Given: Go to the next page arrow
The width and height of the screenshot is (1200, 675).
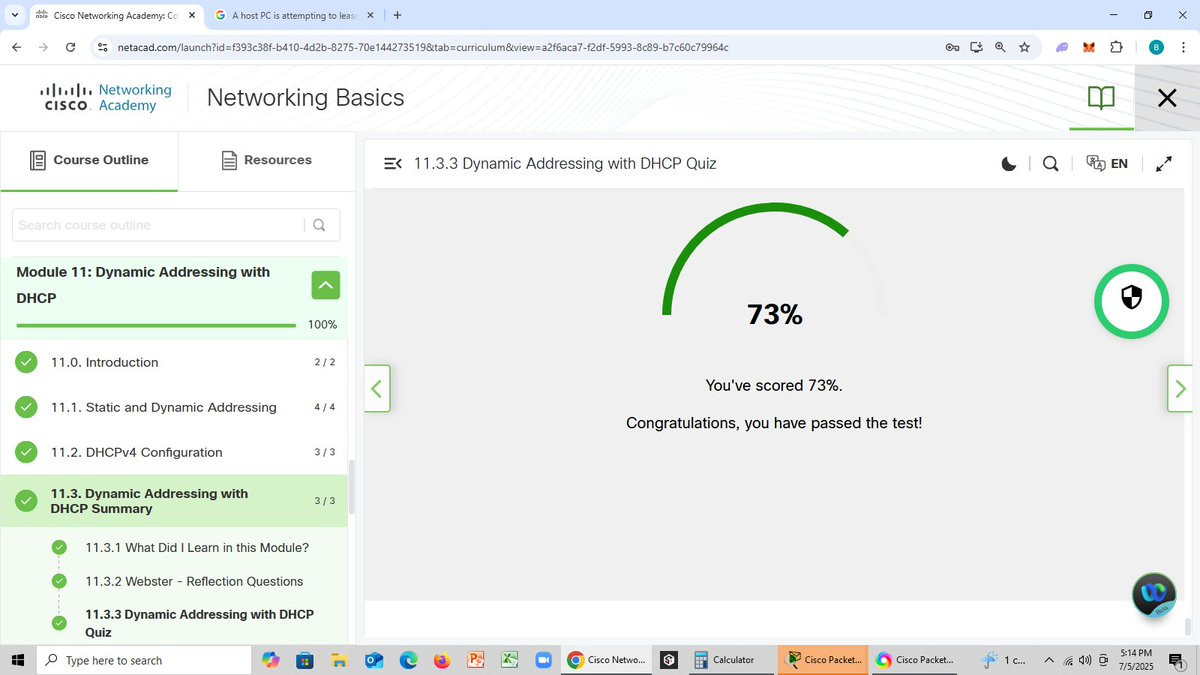Looking at the screenshot, I should 1180,388.
